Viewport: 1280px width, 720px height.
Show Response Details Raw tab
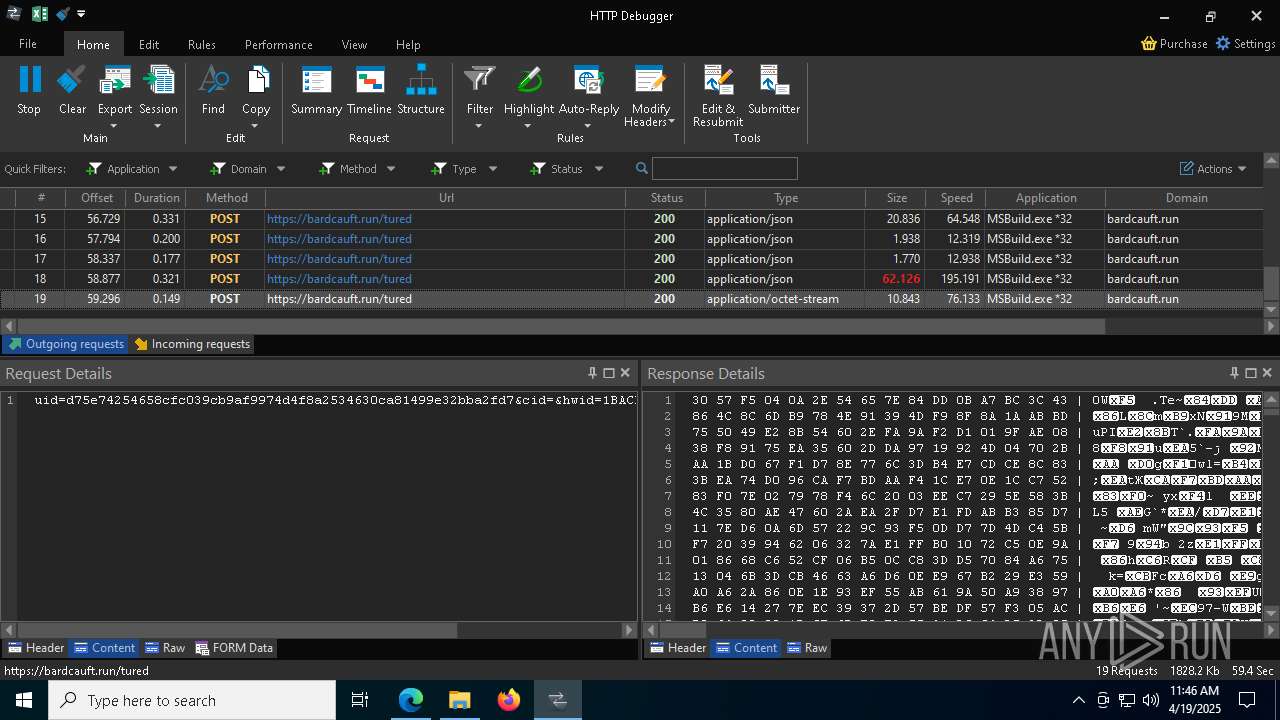[808, 648]
